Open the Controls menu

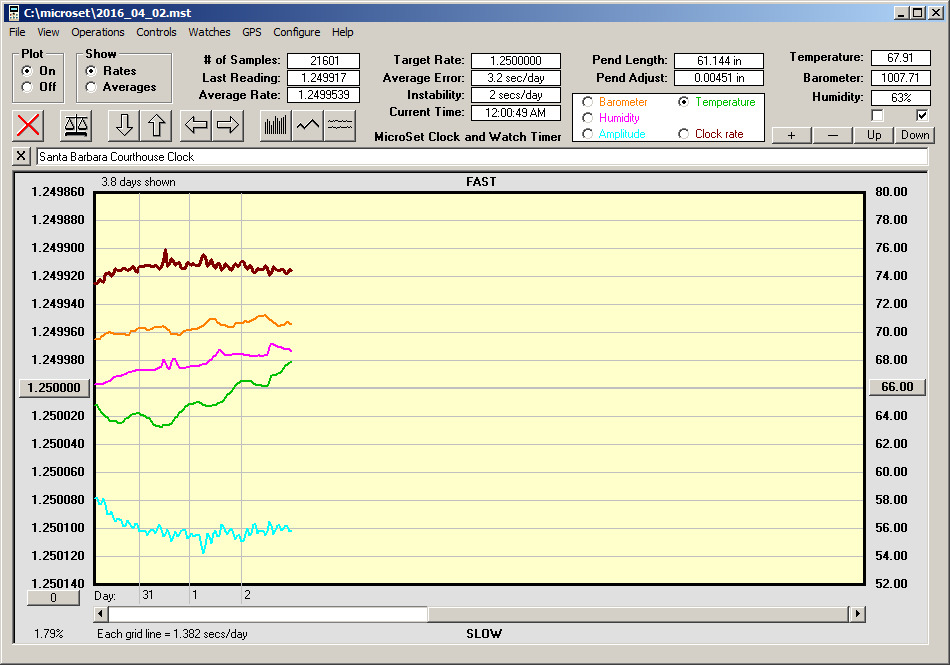(x=156, y=32)
